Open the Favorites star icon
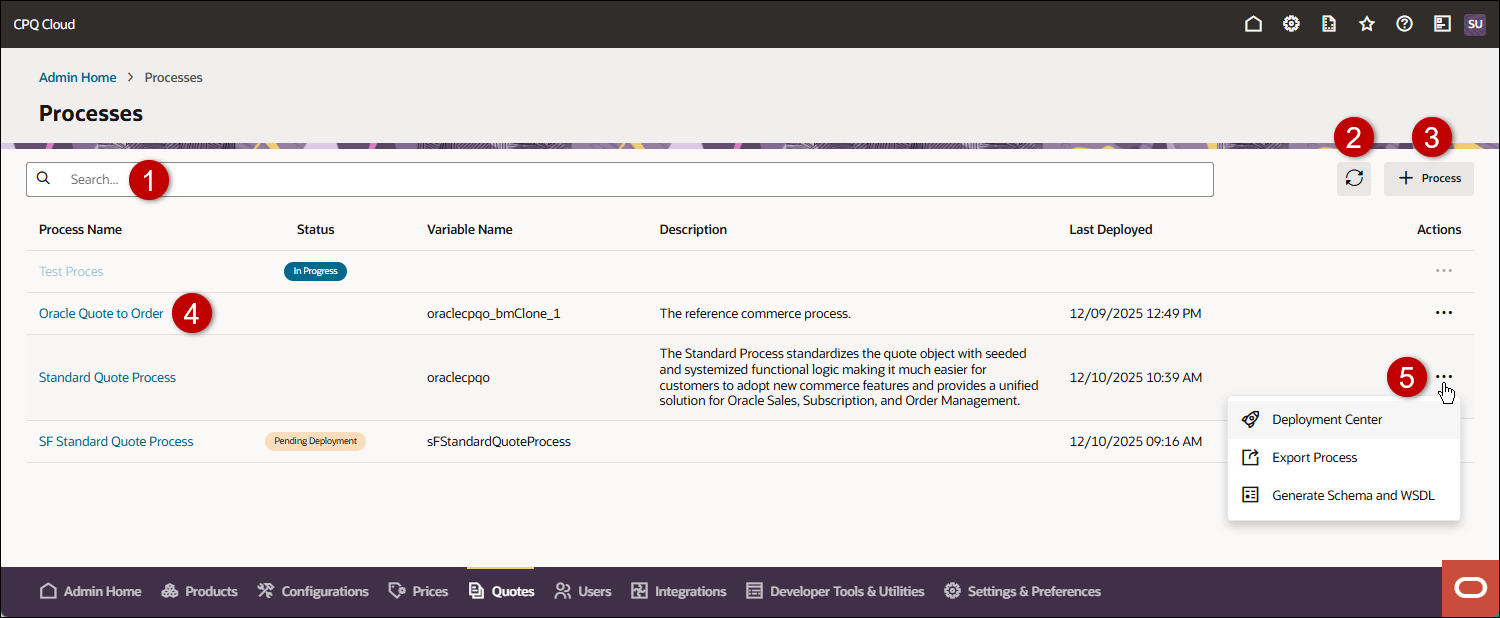 1366,23
